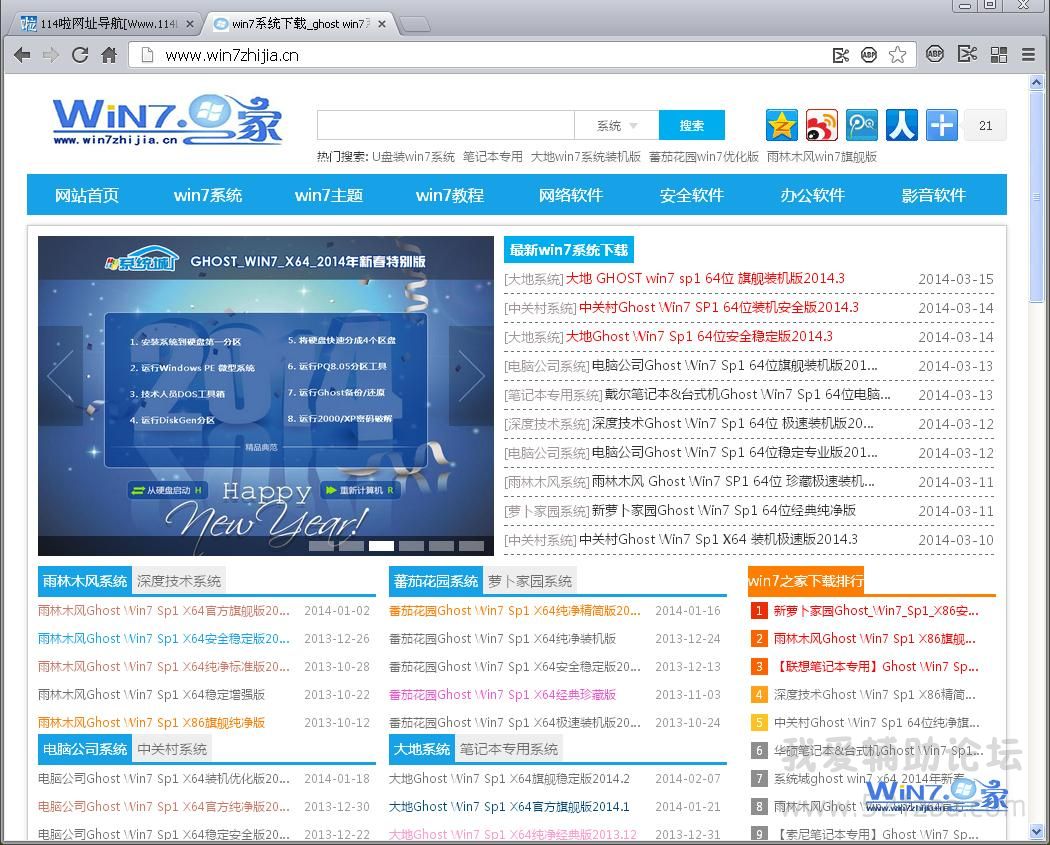Open Adblock Plus extension in toolbar
Viewport: 1050px width, 845px height.
[935, 54]
